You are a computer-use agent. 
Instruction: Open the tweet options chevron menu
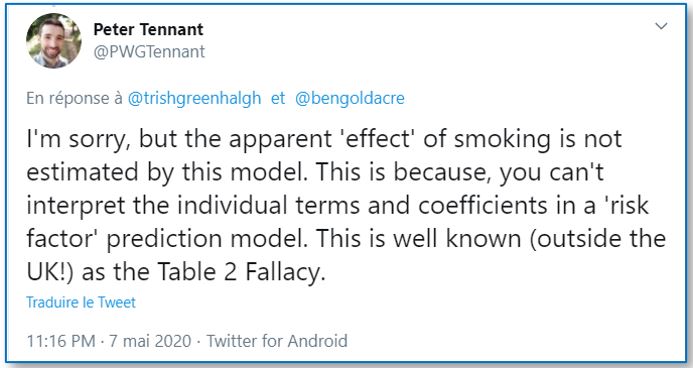click(661, 26)
